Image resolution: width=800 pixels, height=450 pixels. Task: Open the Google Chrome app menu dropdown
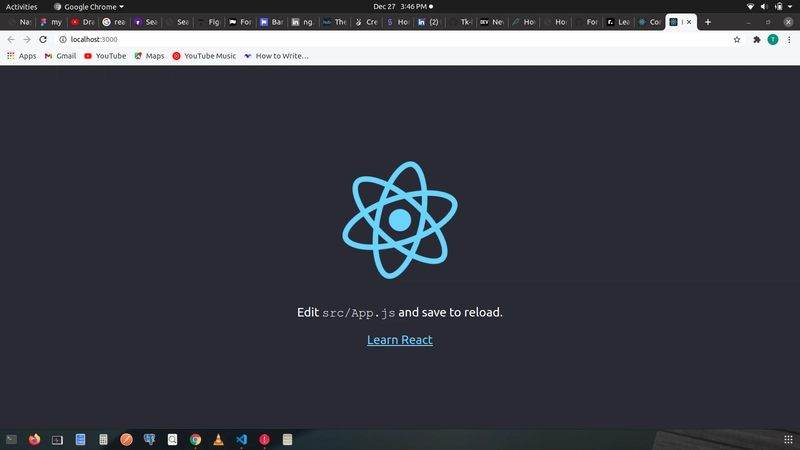(x=89, y=7)
